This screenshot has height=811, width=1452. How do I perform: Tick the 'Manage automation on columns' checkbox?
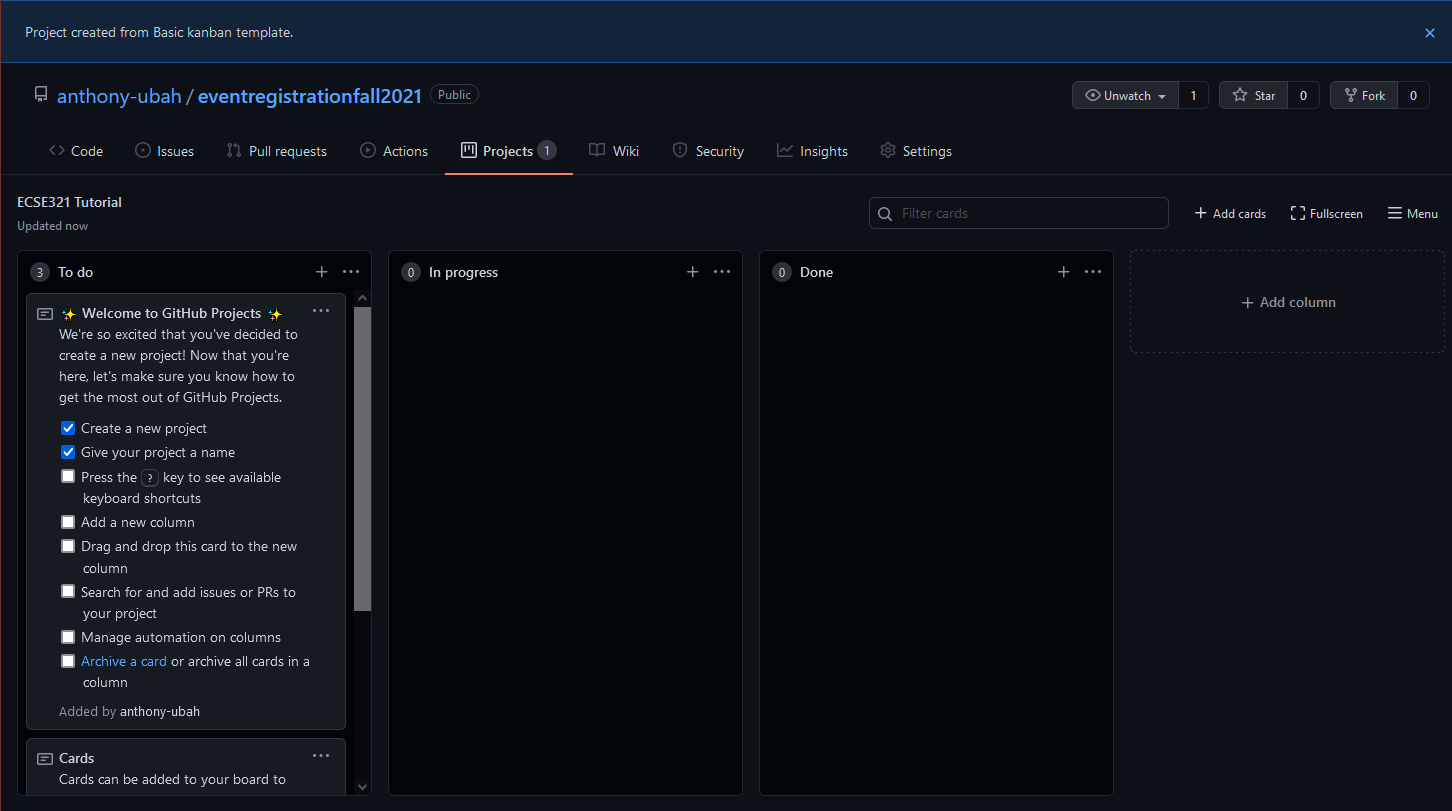click(x=68, y=637)
